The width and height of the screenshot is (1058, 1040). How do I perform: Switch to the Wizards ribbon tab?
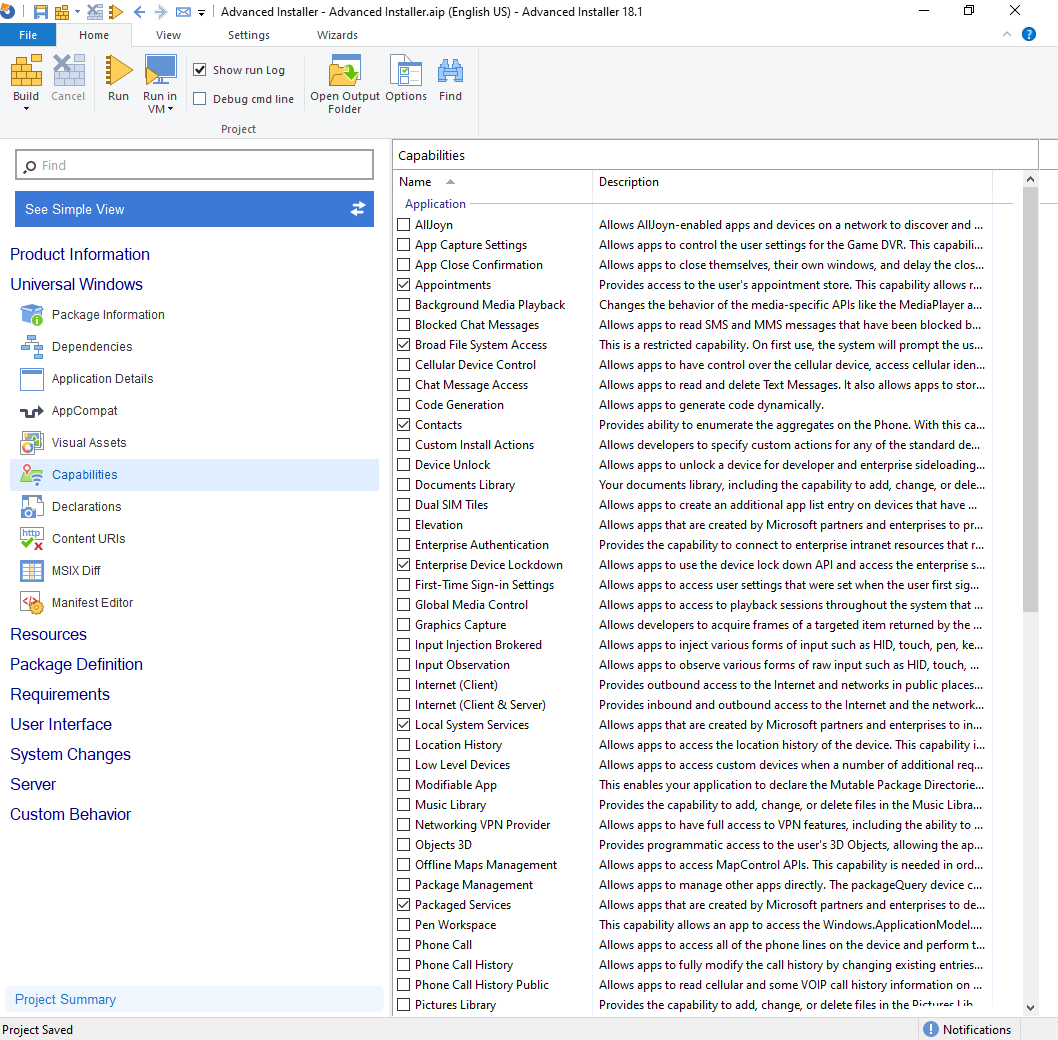tap(337, 35)
